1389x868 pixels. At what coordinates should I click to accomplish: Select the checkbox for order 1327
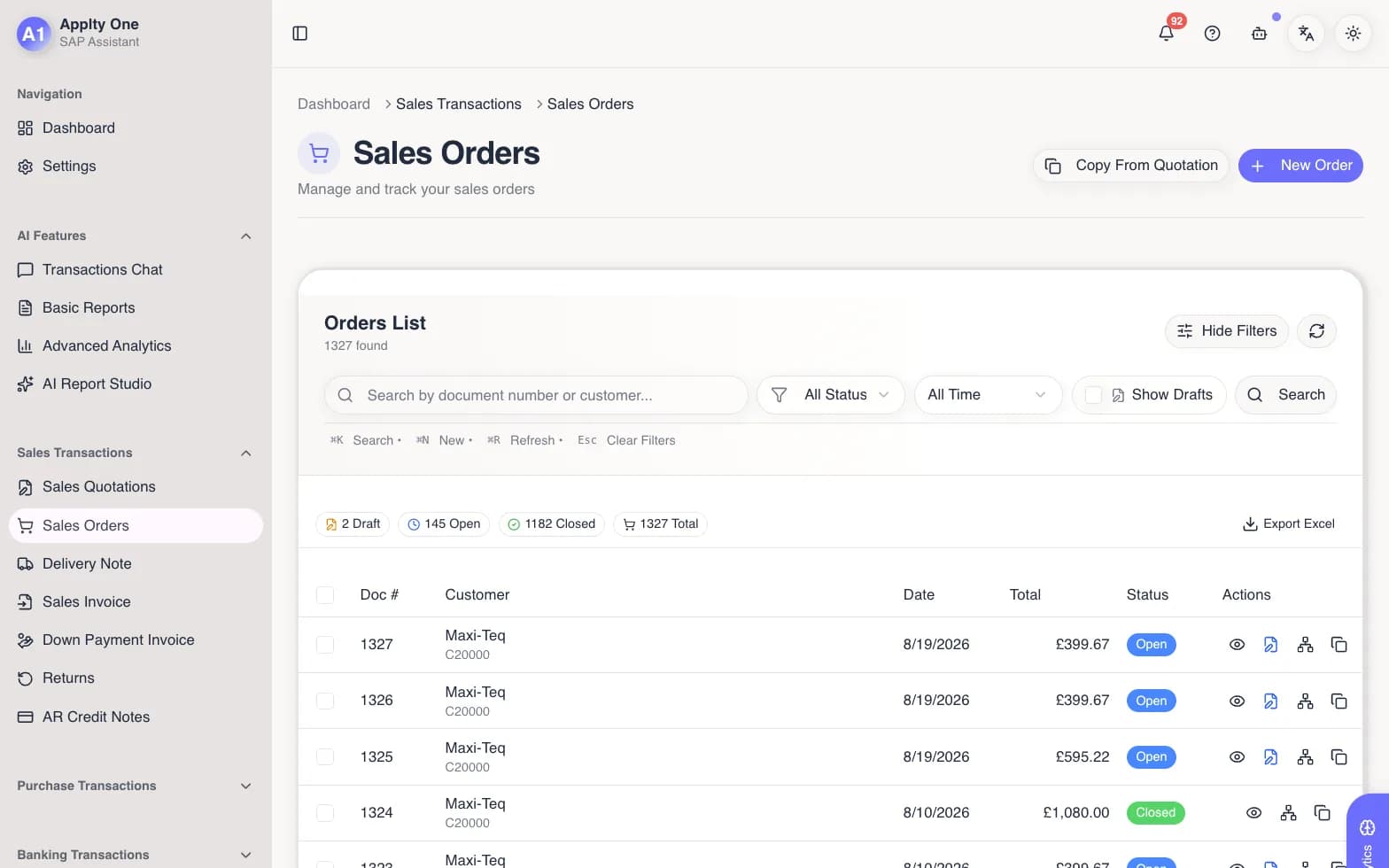pos(325,645)
